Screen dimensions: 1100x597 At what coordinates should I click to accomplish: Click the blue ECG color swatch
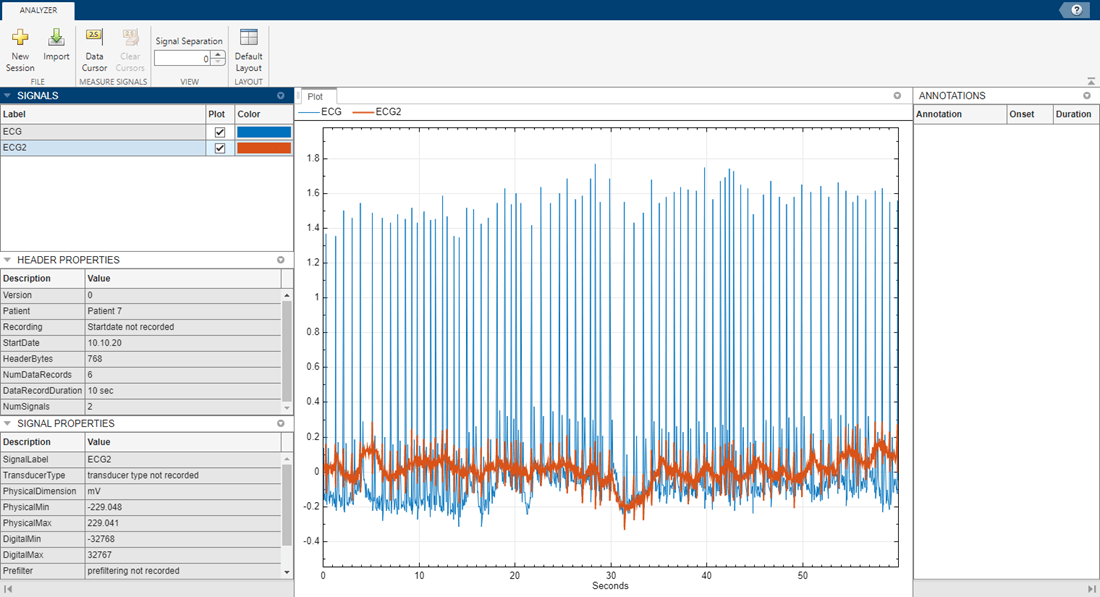[x=264, y=132]
